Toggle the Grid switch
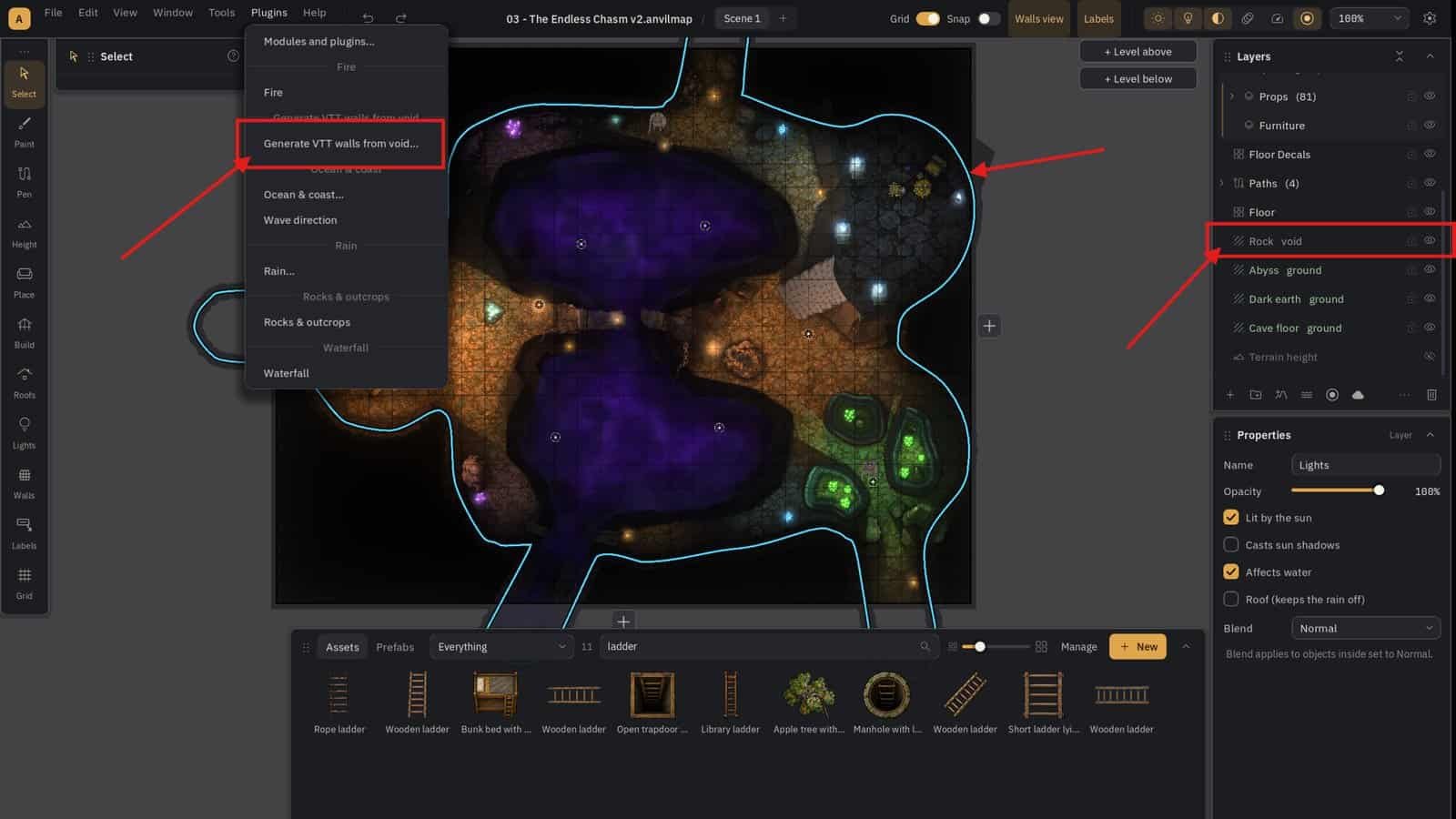Image resolution: width=1456 pixels, height=819 pixels. click(x=927, y=18)
